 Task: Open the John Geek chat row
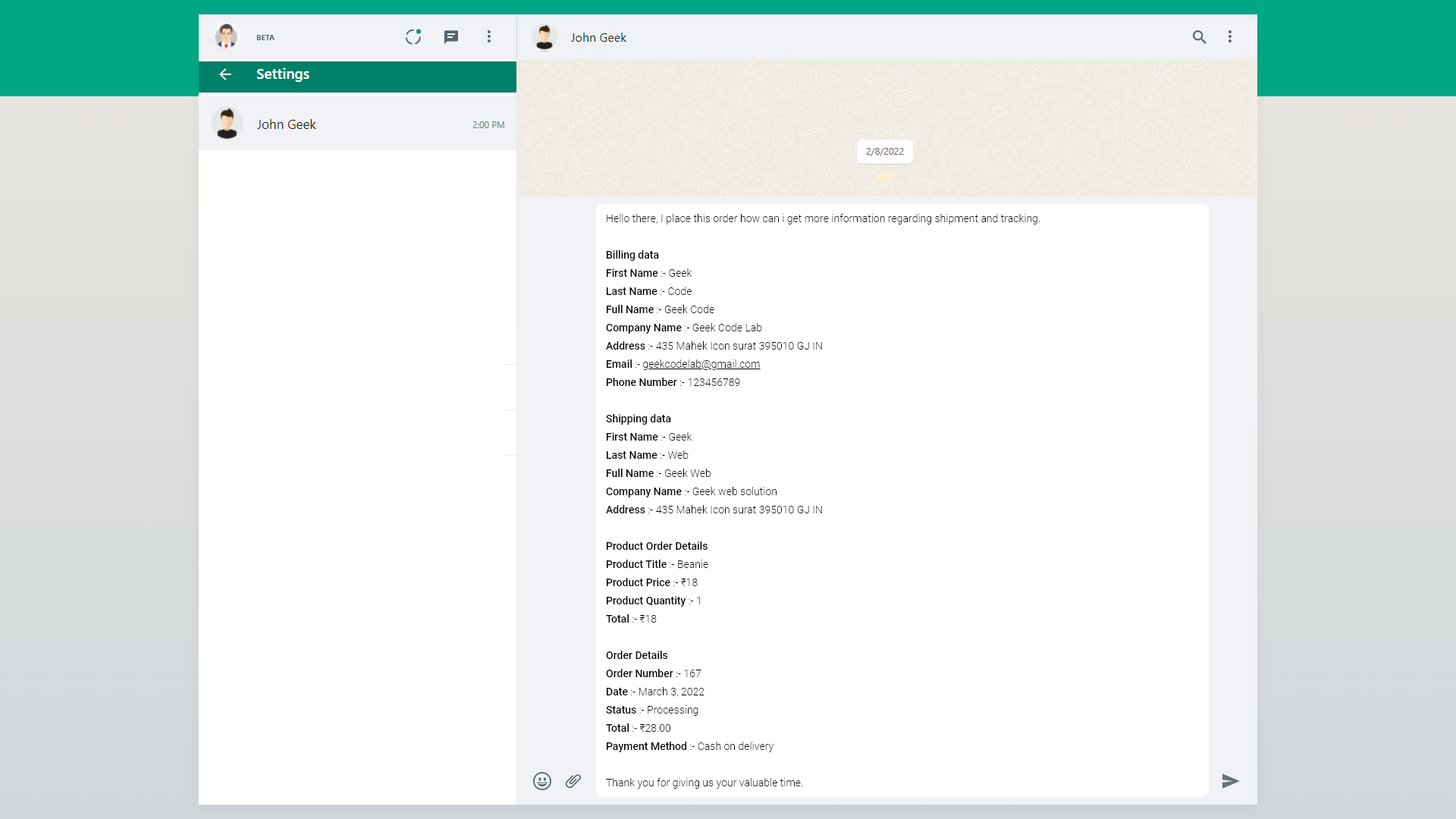[x=357, y=124]
